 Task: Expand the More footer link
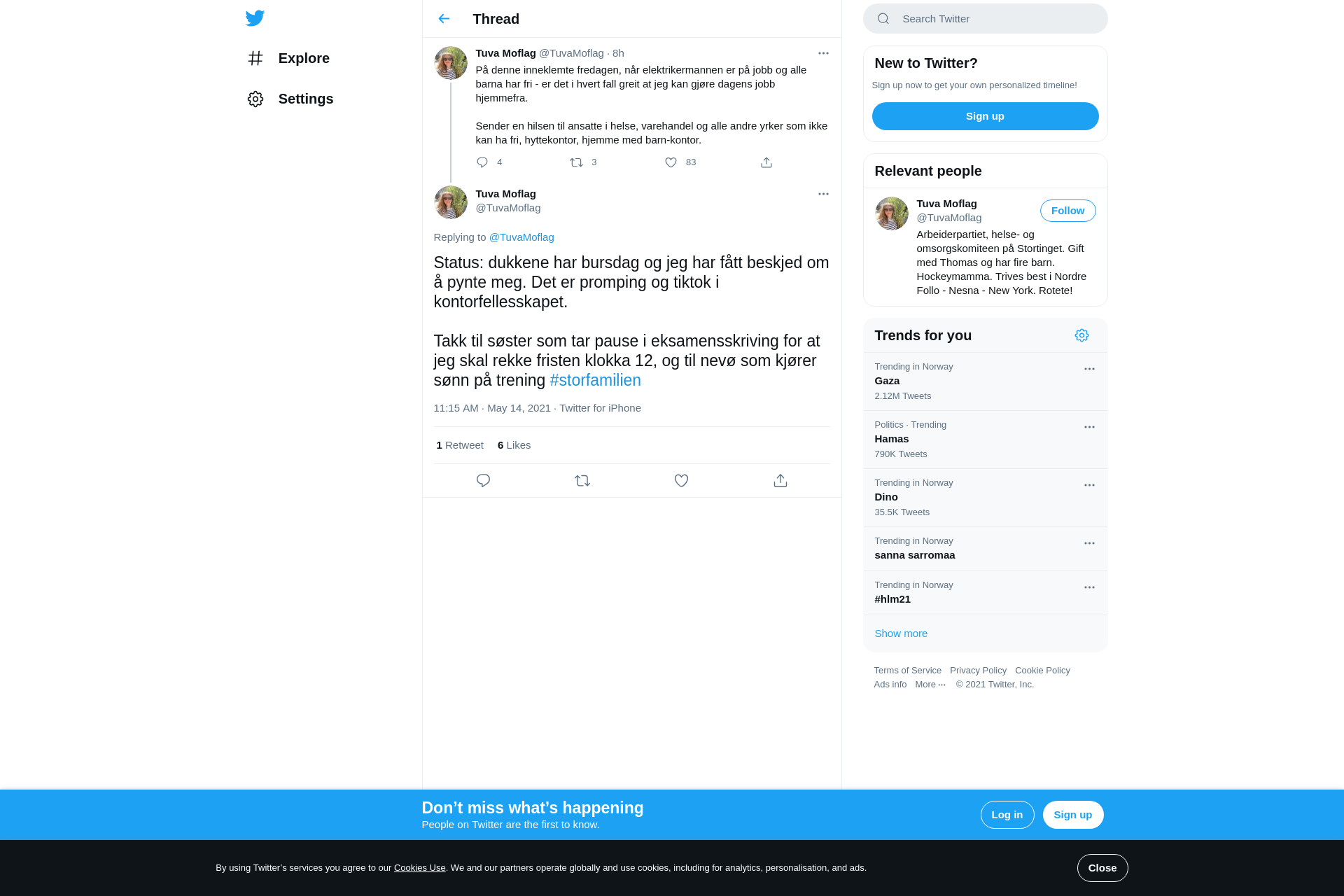[930, 685]
